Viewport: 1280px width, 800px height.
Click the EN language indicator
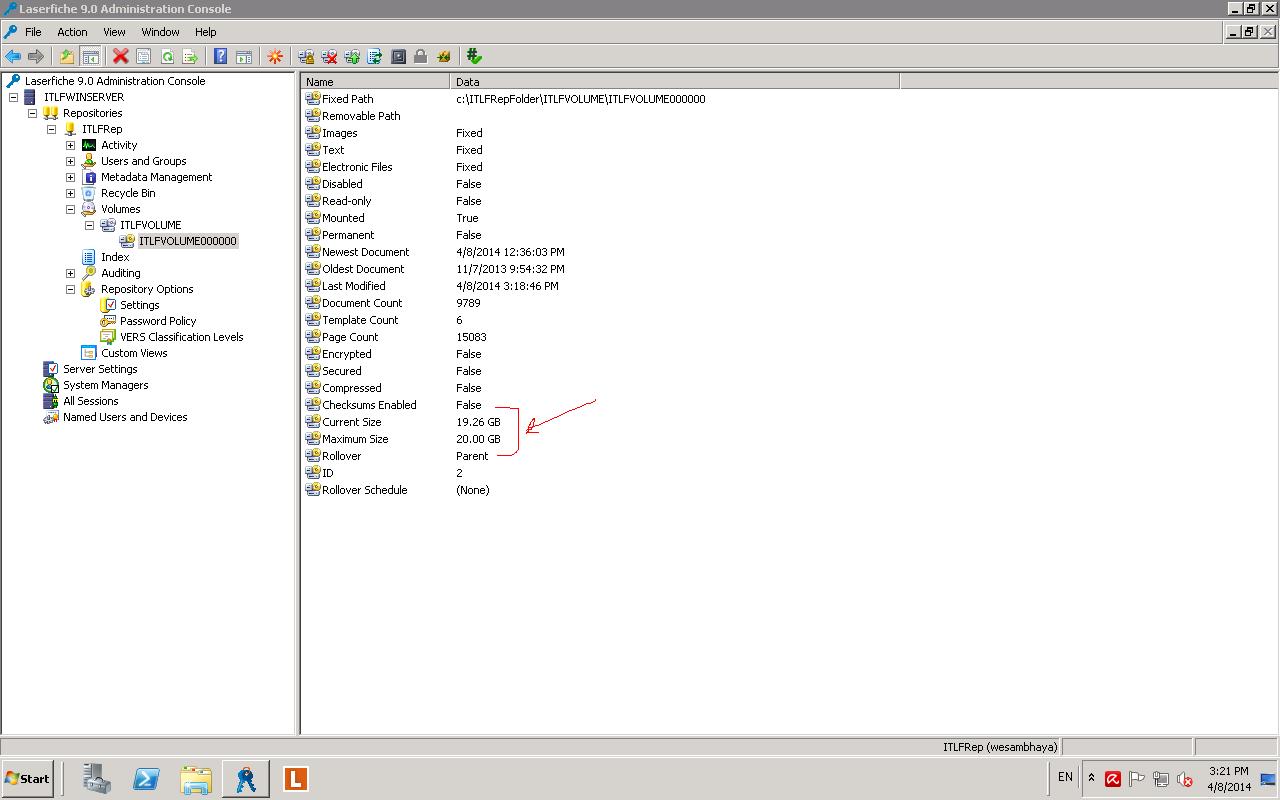tap(1065, 777)
